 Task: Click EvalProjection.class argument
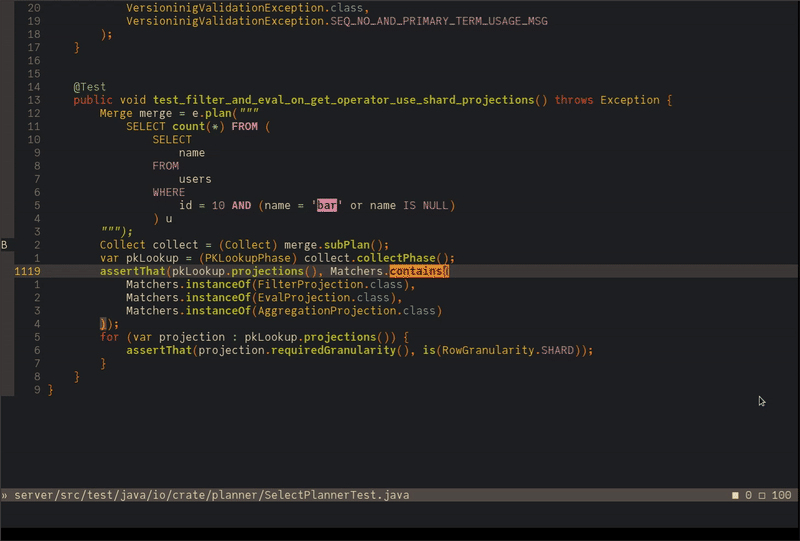(323, 298)
